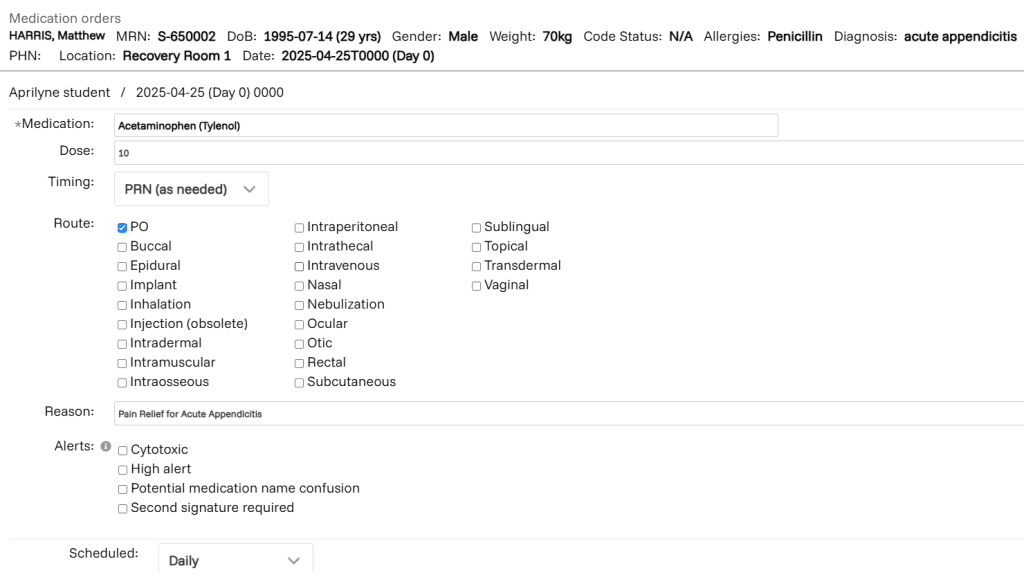This screenshot has height=577, width=1024.
Task: Check the Subcutaneous route checkbox
Action: pyautogui.click(x=299, y=383)
